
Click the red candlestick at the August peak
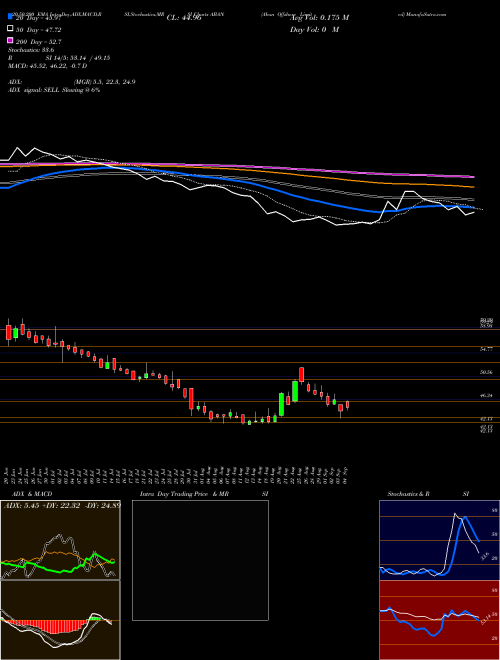pos(301,374)
